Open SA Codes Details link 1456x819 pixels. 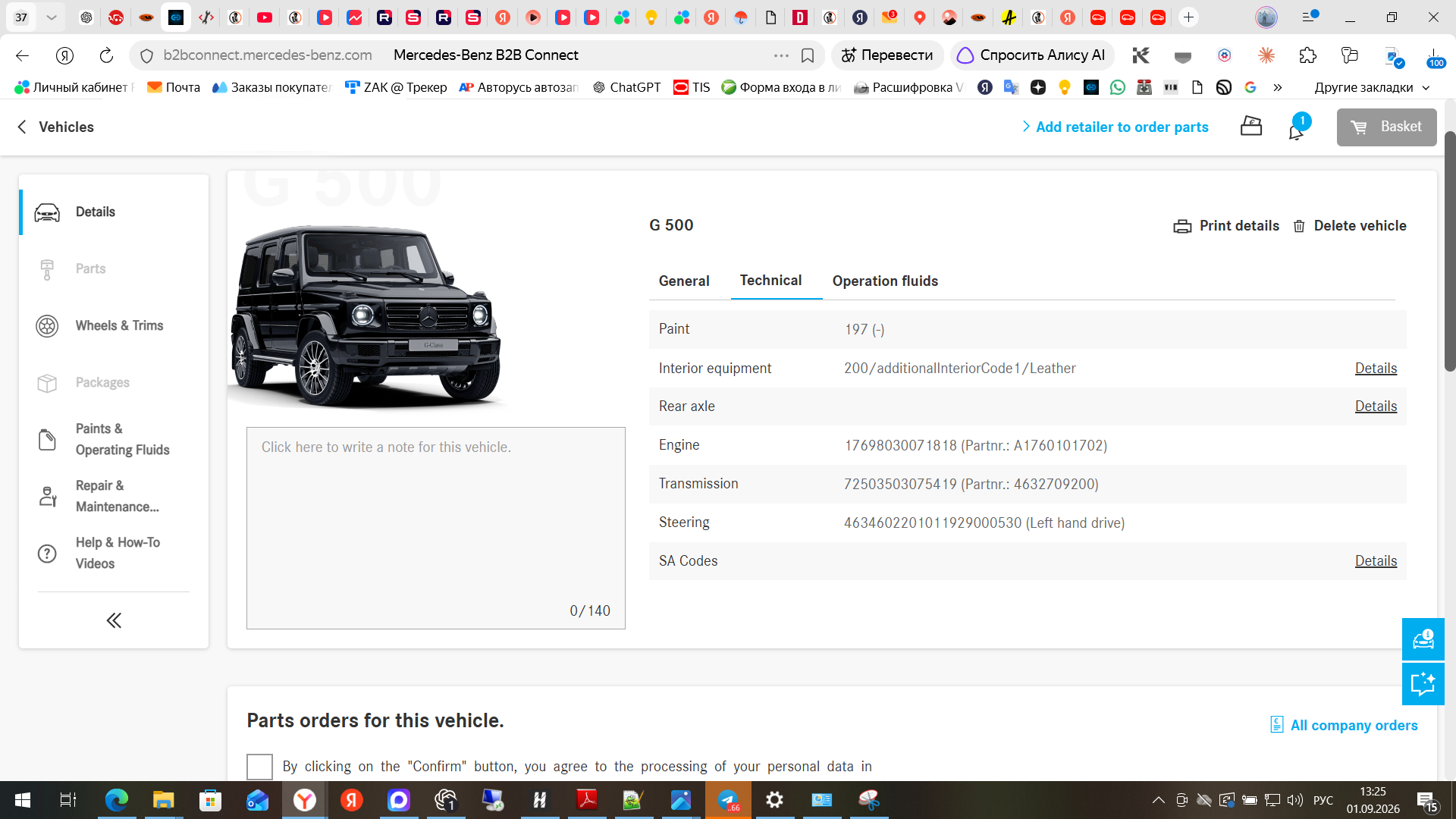(1376, 561)
